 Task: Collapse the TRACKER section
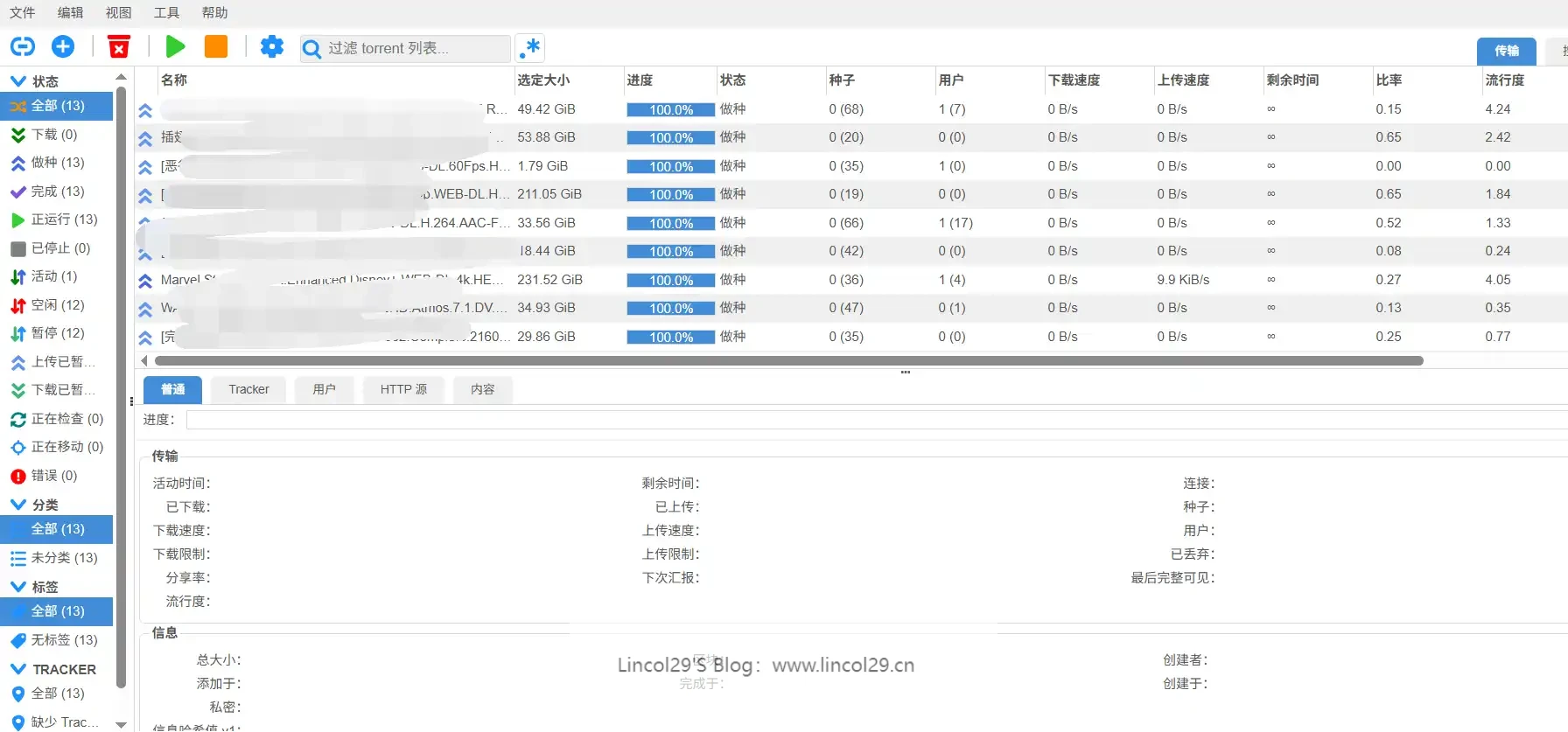[x=18, y=669]
